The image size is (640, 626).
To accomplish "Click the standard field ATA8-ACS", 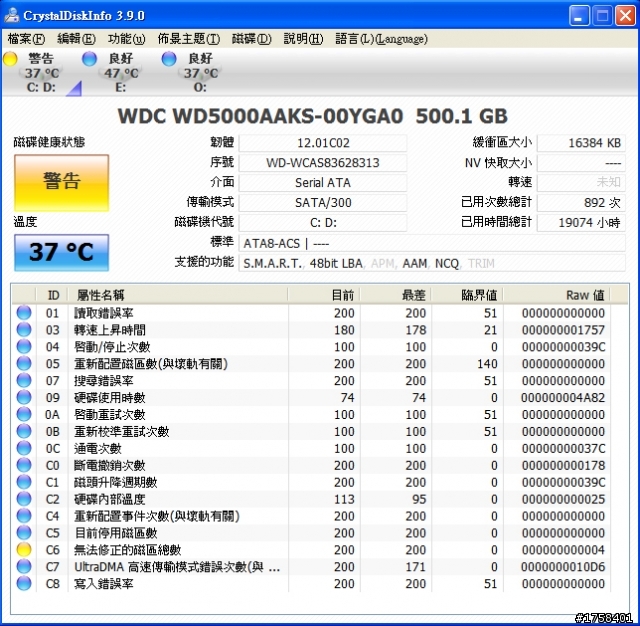I will (432, 243).
